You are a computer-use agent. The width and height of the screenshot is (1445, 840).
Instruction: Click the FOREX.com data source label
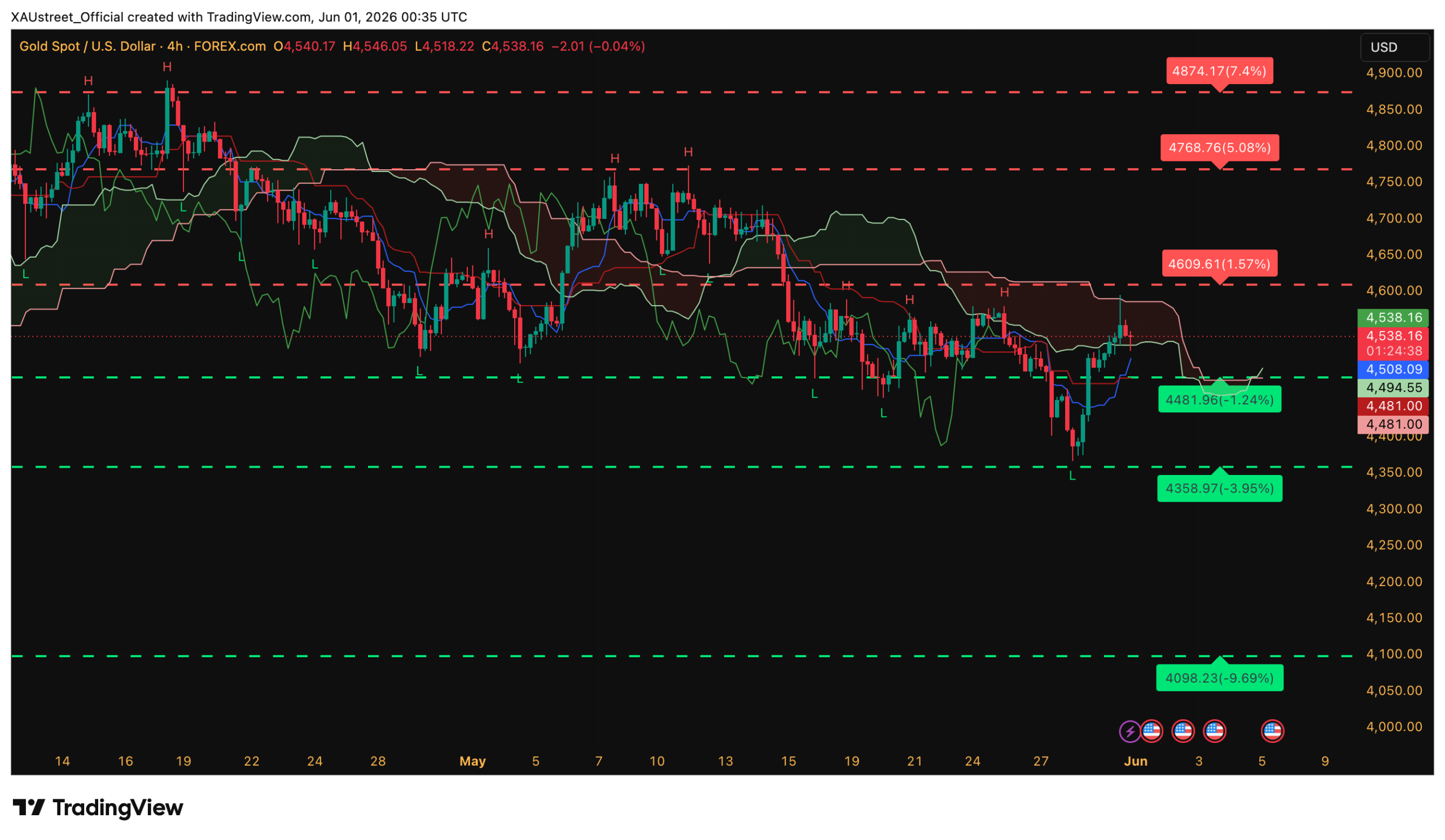click(230, 46)
